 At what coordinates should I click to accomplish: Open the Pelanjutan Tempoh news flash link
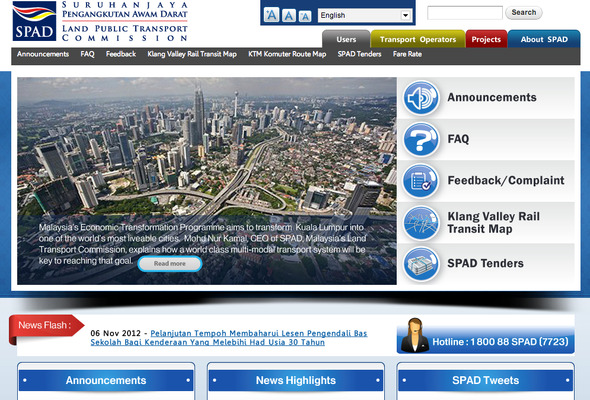228,338
